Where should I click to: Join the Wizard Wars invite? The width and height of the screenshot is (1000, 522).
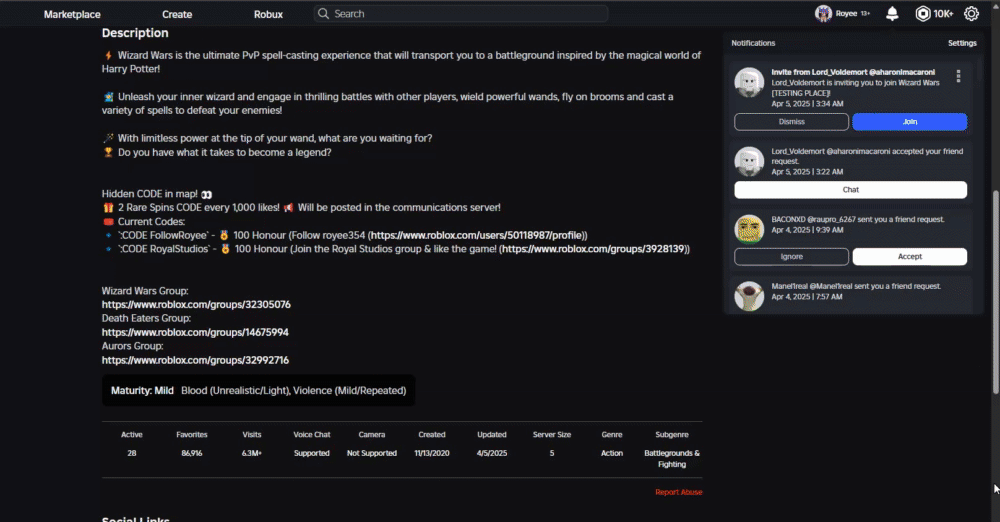[x=909, y=122]
